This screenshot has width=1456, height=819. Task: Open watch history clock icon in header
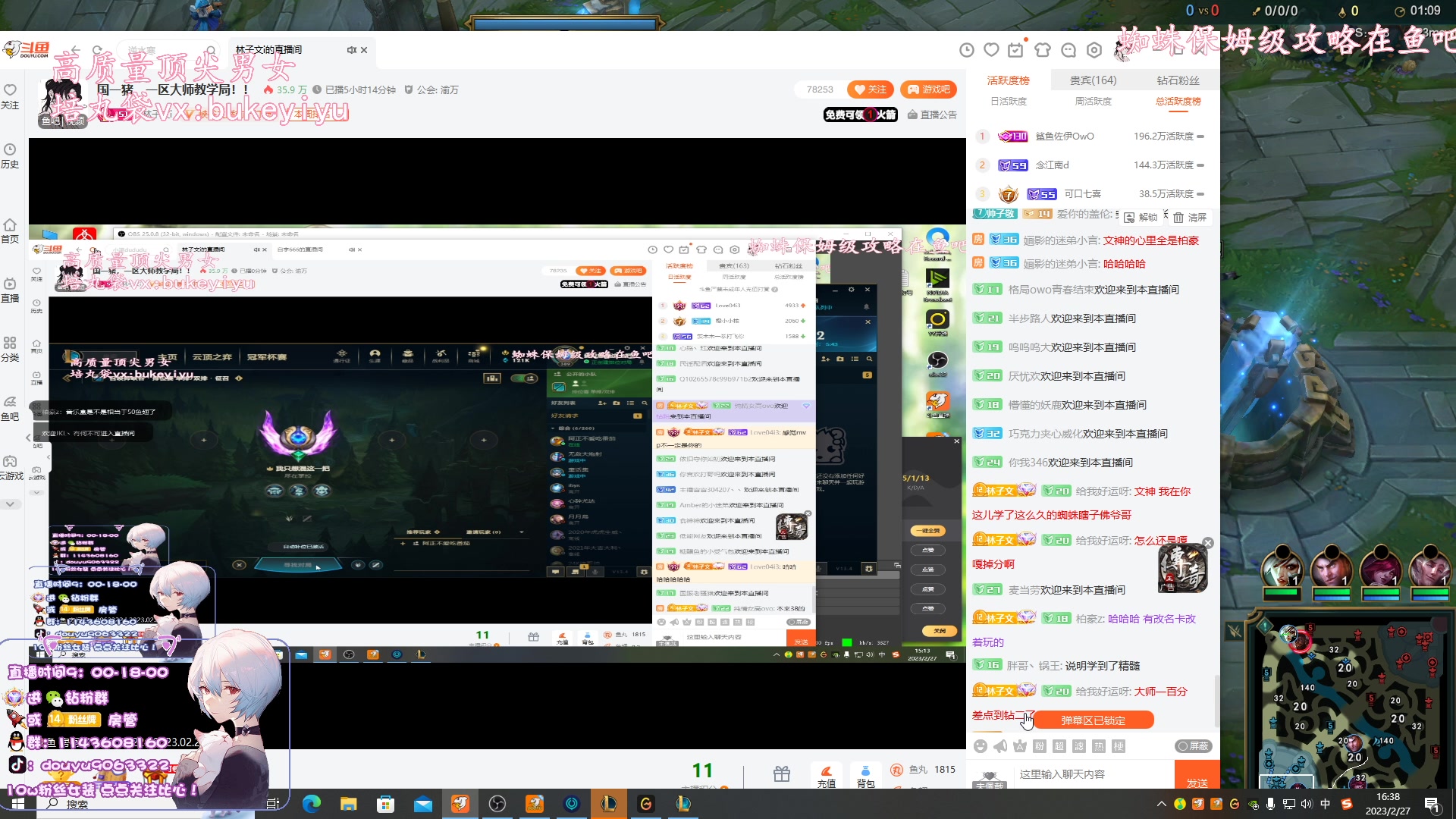pyautogui.click(x=966, y=50)
